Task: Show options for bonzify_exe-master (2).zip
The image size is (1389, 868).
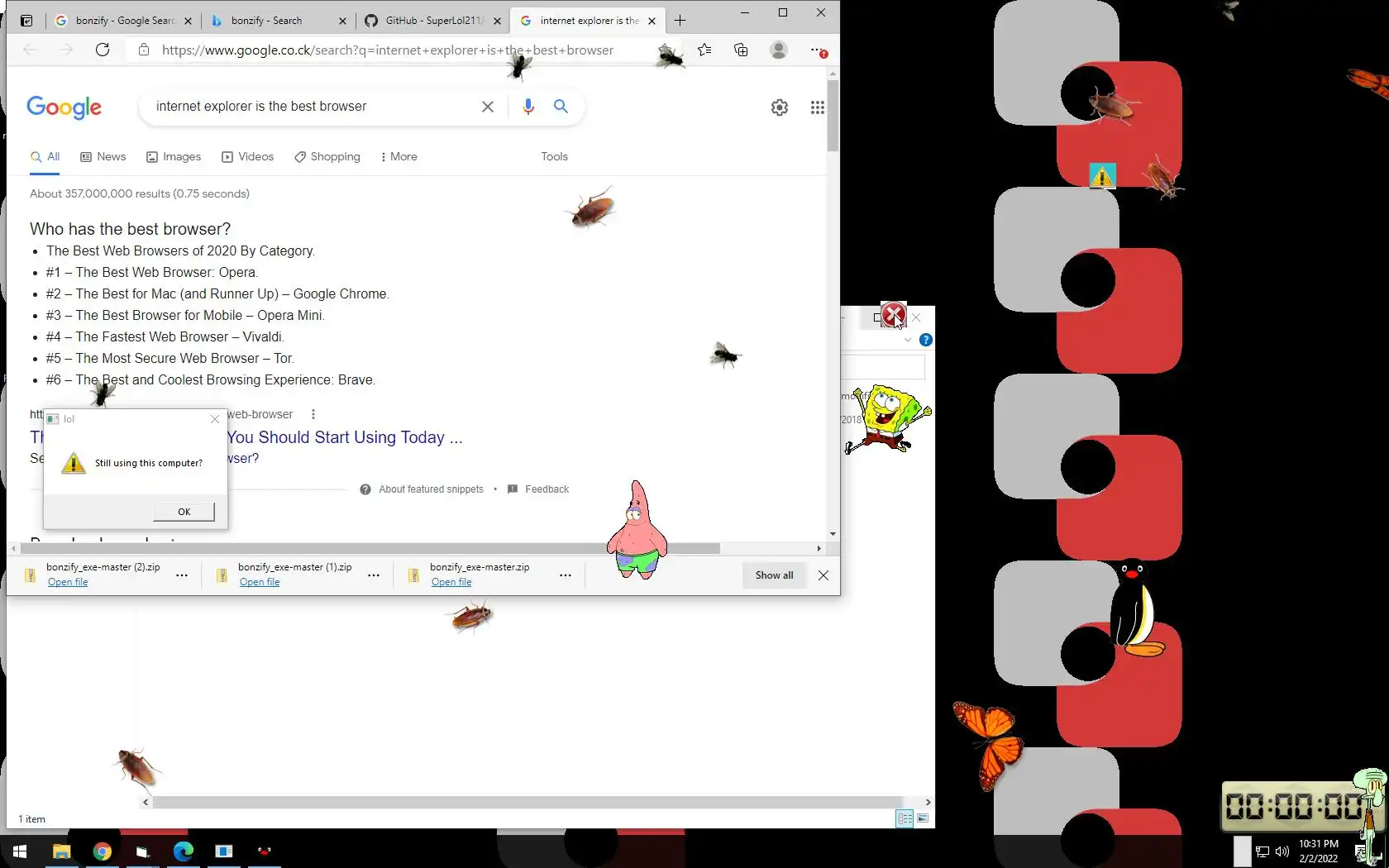Action: [182, 575]
